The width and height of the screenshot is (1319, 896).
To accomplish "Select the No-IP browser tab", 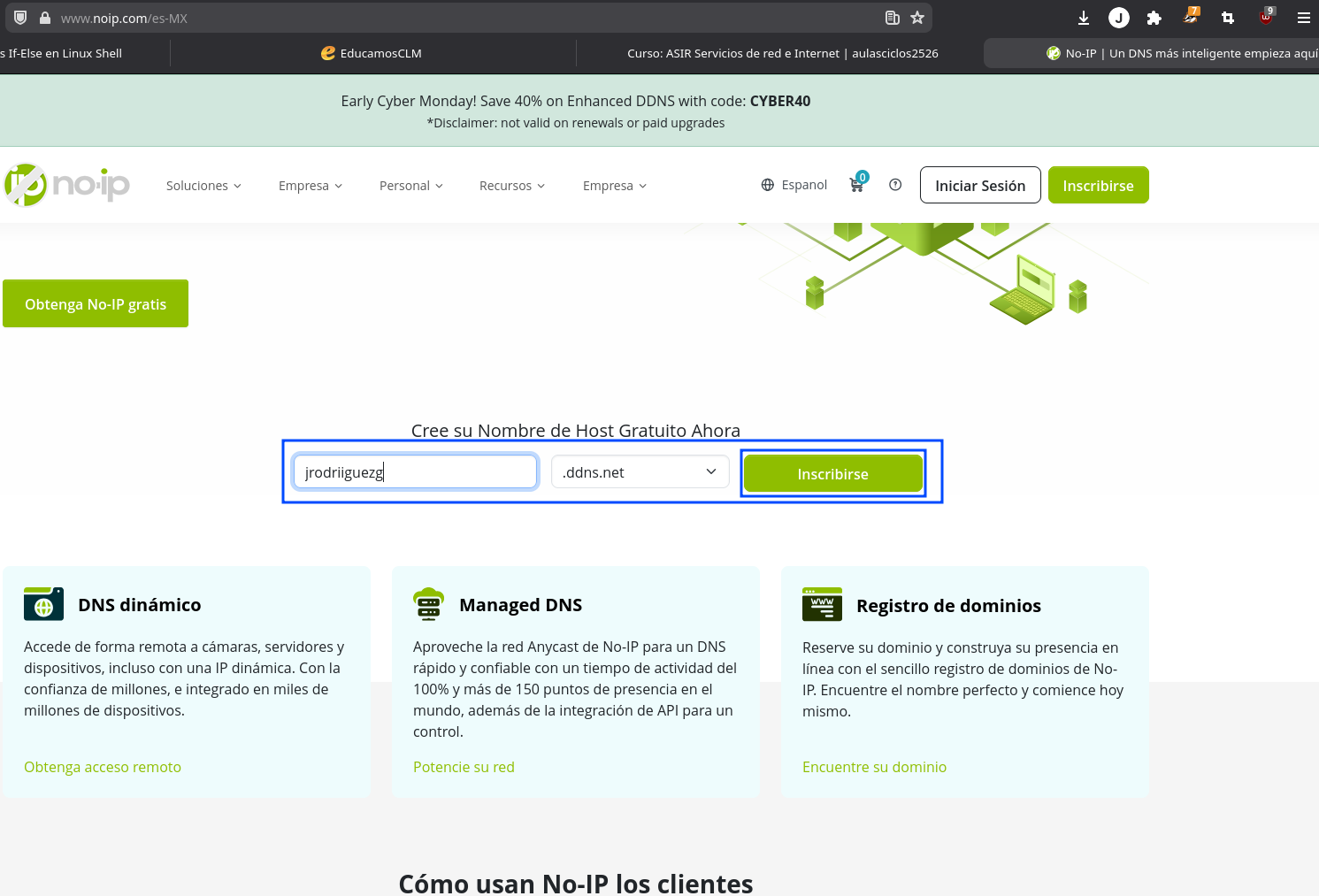I will coord(1151,53).
